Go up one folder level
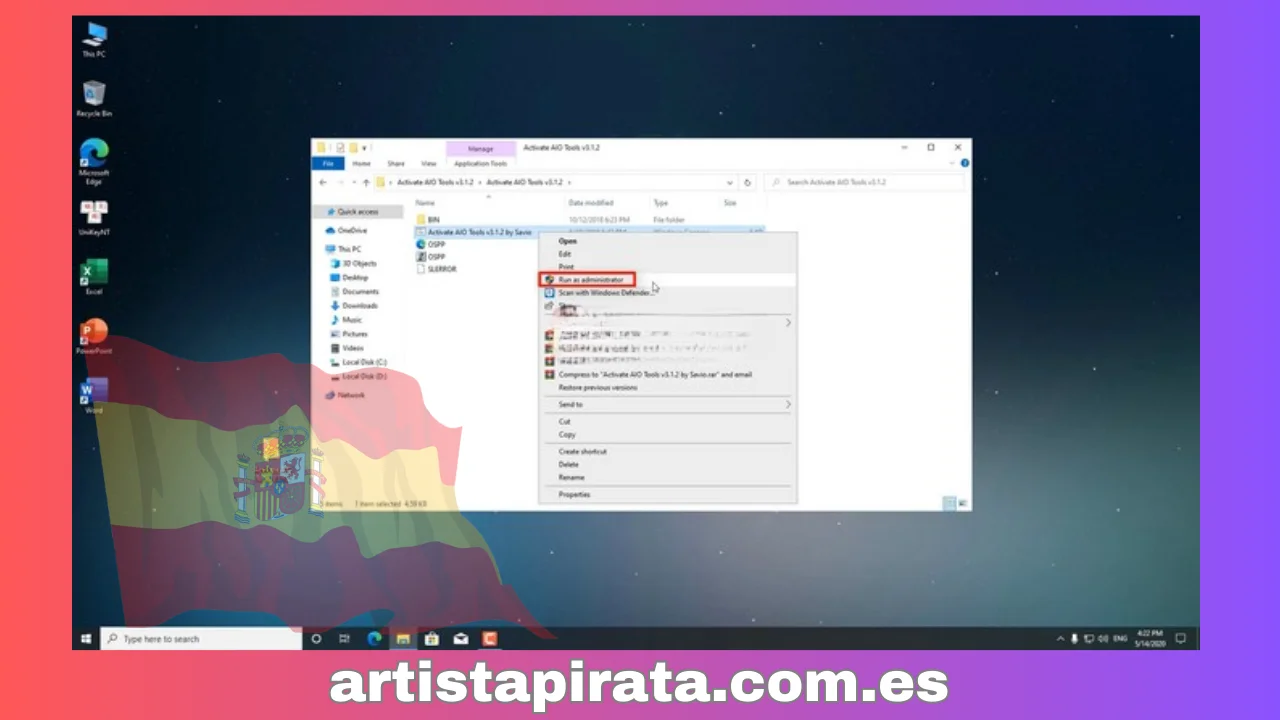 click(366, 183)
